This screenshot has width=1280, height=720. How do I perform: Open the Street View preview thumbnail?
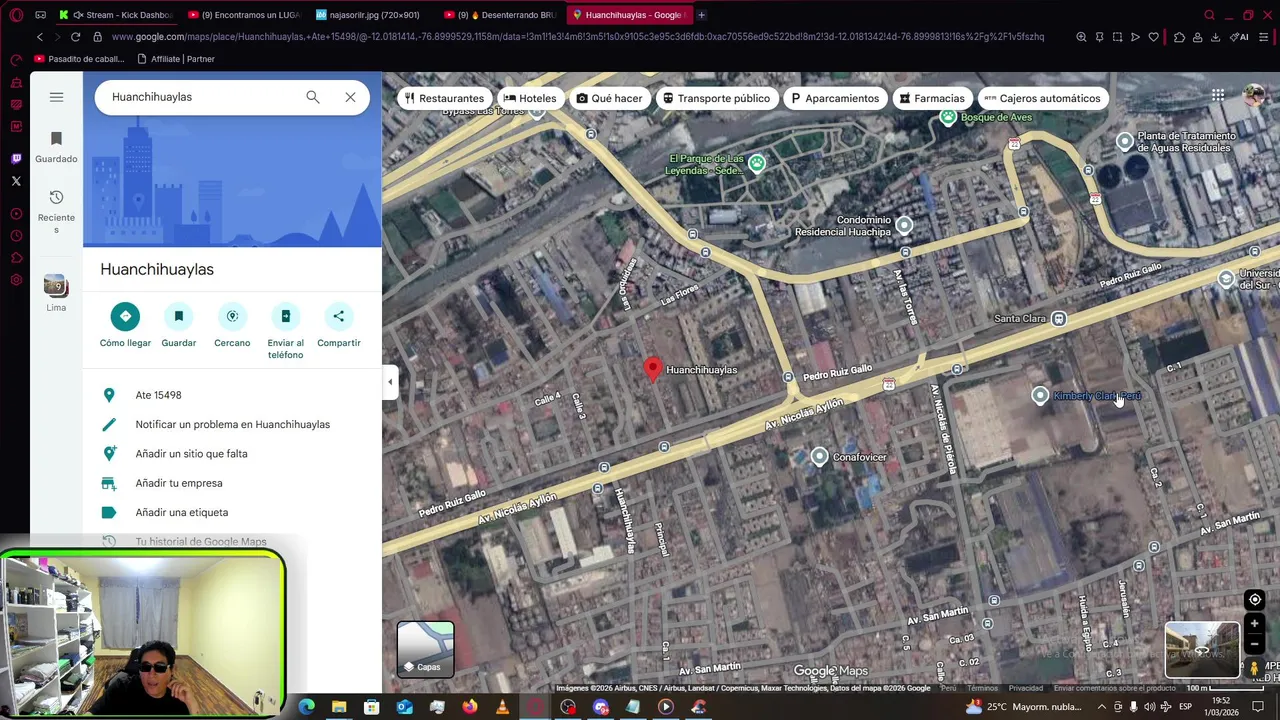(x=1202, y=650)
